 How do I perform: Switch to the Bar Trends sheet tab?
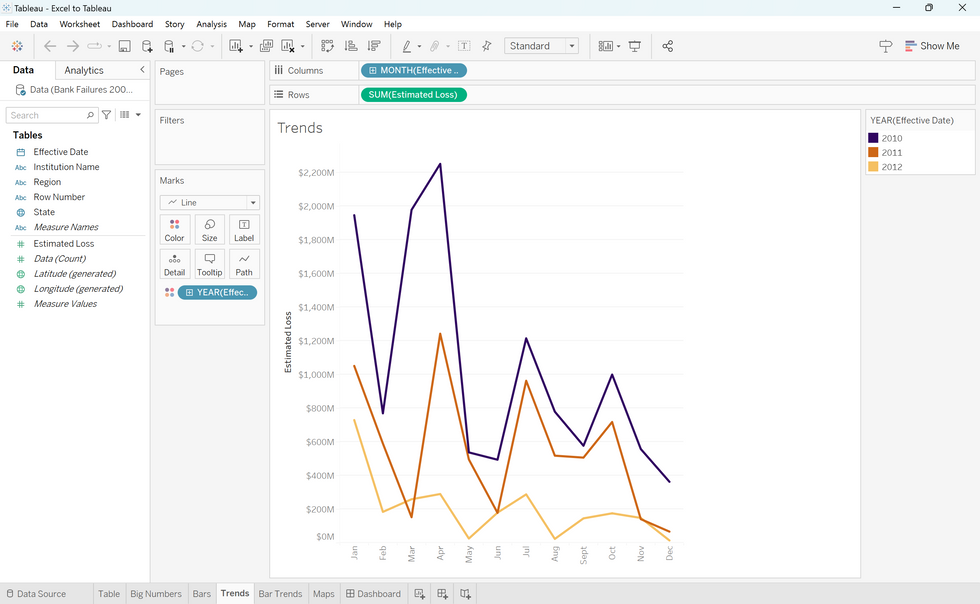pyautogui.click(x=280, y=593)
